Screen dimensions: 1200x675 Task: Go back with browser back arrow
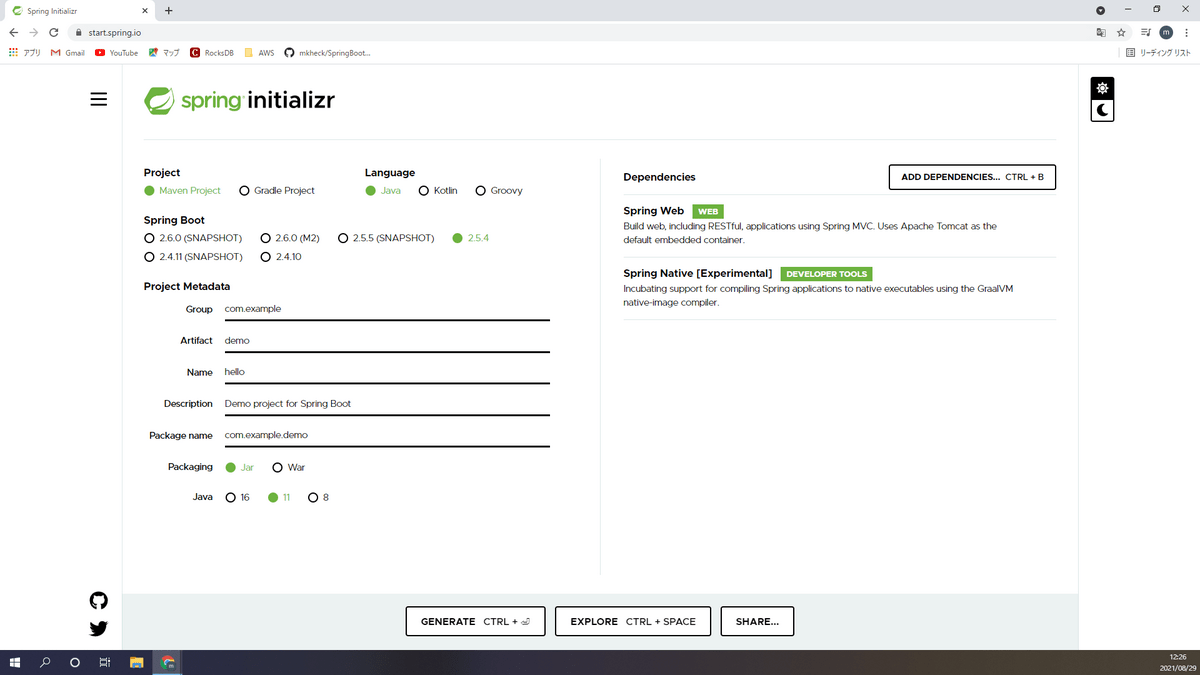pos(14,32)
